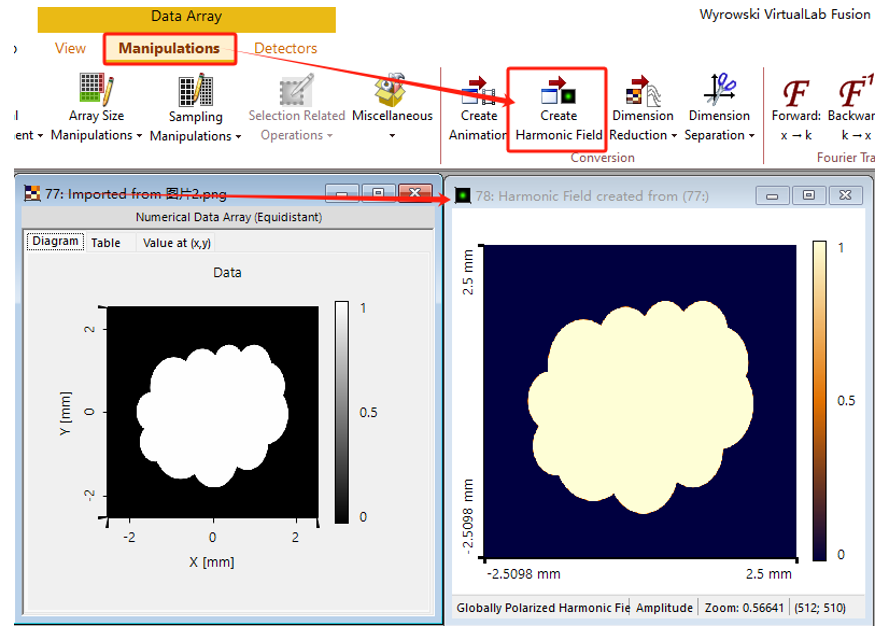881x633 pixels.
Task: Switch to the Manipulations ribbon tab
Action: (169, 48)
